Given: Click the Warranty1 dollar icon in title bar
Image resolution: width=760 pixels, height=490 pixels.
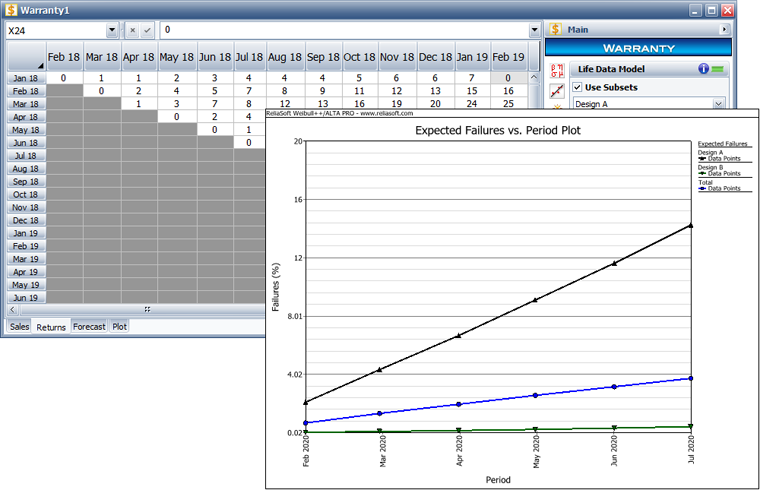Looking at the screenshot, I should coord(11,10).
